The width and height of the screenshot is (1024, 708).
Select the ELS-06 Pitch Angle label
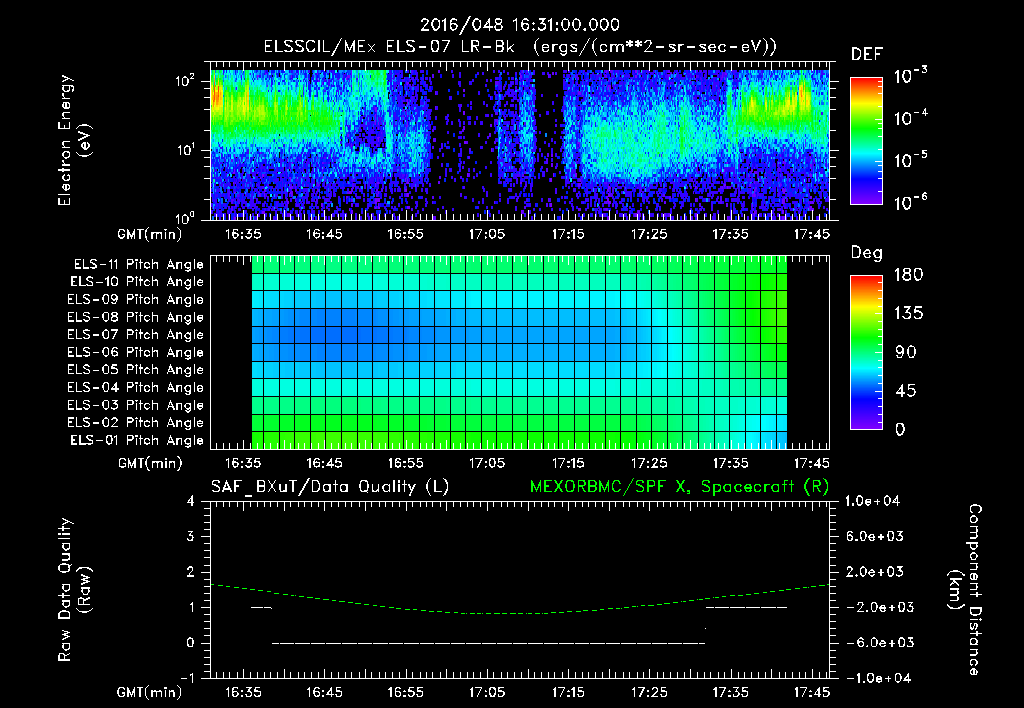[136, 352]
